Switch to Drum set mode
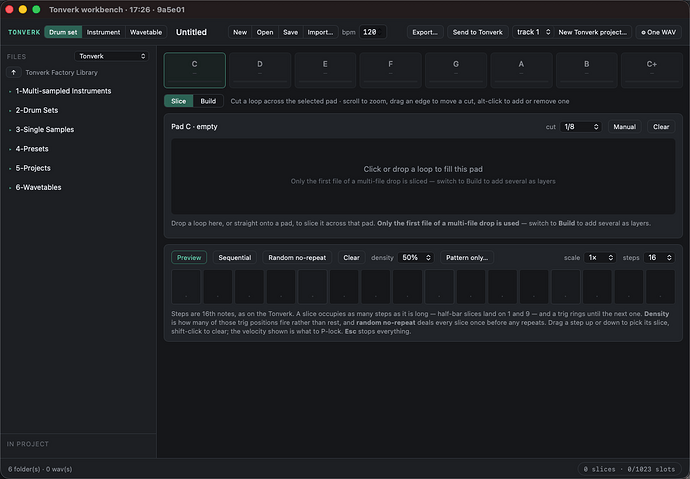This screenshot has height=479, width=690. (63, 32)
